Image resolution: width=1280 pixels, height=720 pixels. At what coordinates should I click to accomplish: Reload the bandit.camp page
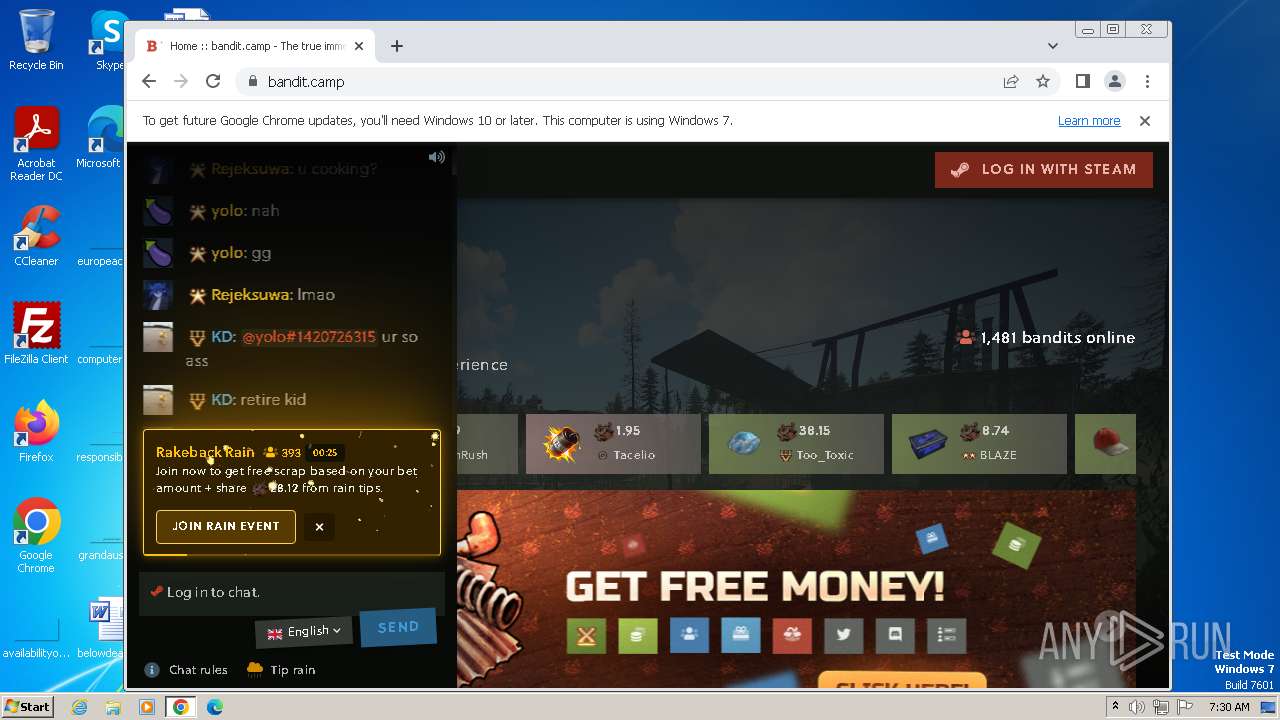tap(213, 82)
